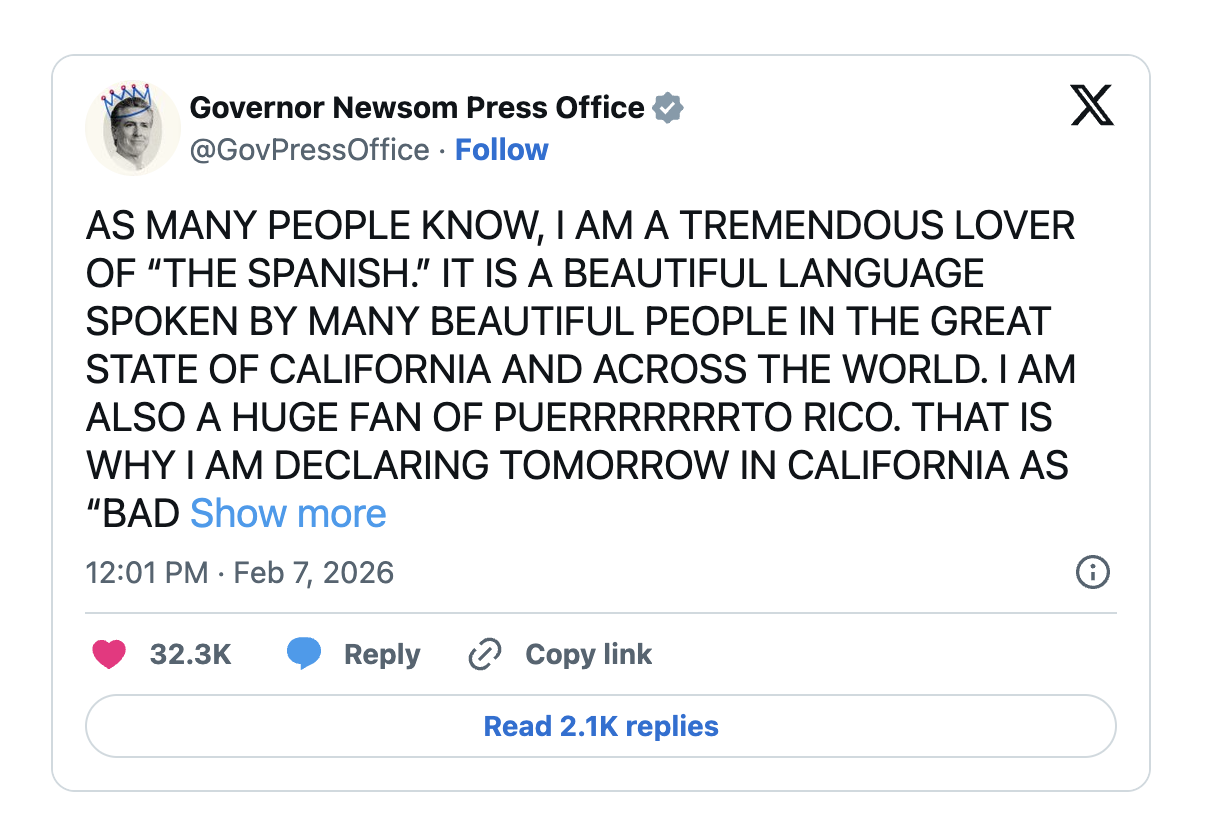Click the 12:01 PM post time
The image size is (1214, 832).
[x=147, y=573]
